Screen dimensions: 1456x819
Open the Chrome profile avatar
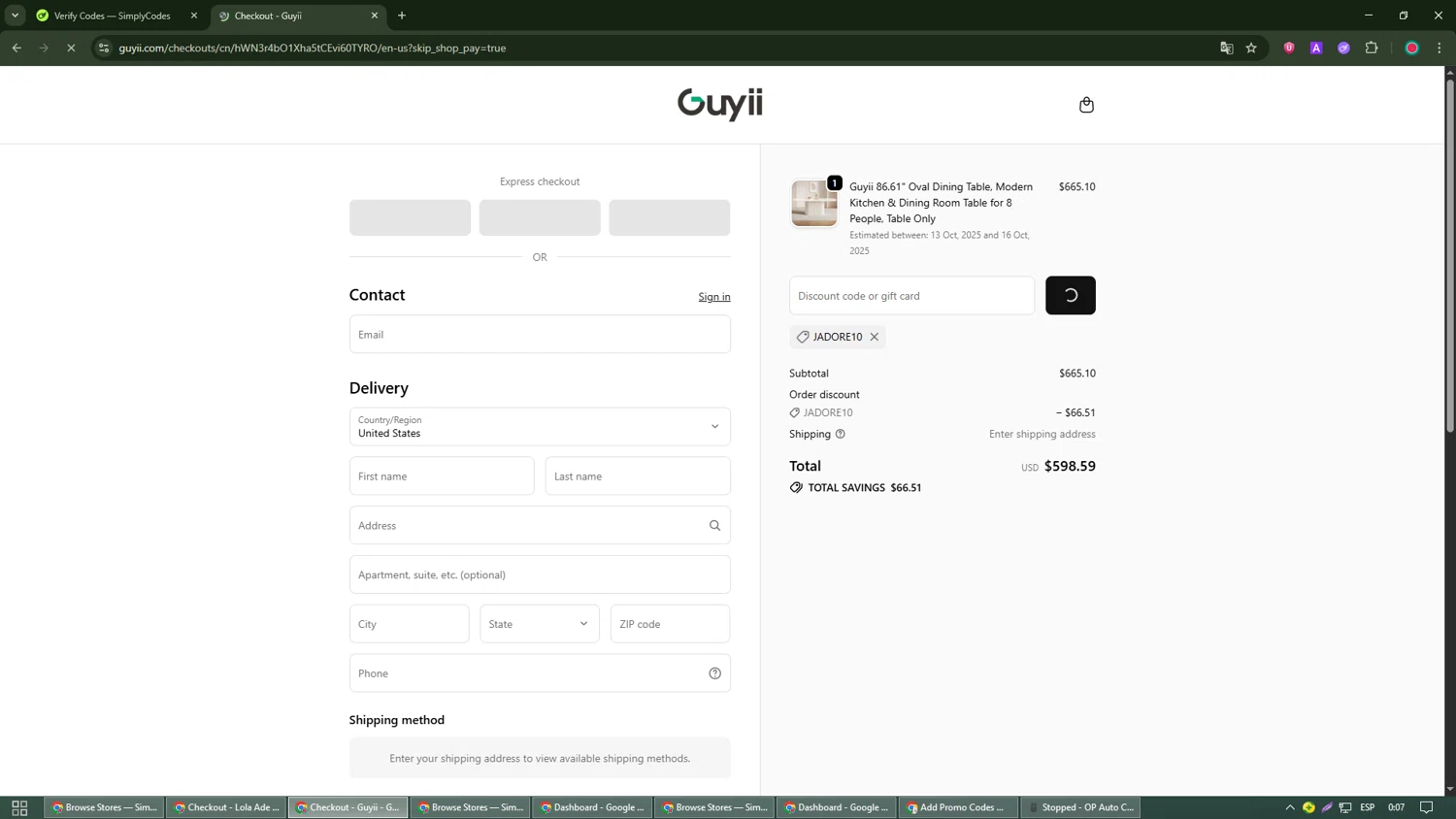click(1412, 48)
